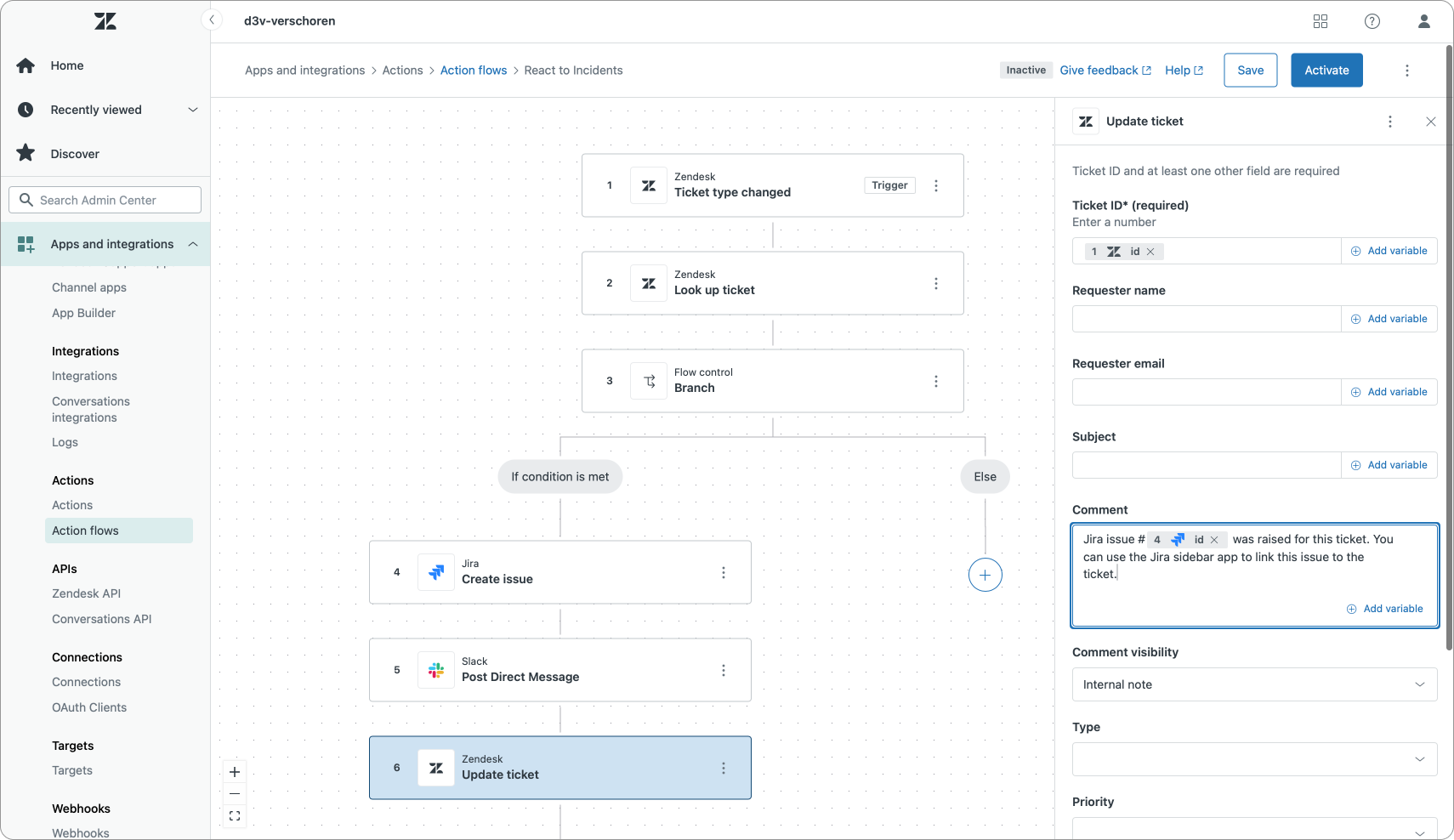Close the Update ticket panel
This screenshot has height=840, width=1454.
click(x=1431, y=122)
